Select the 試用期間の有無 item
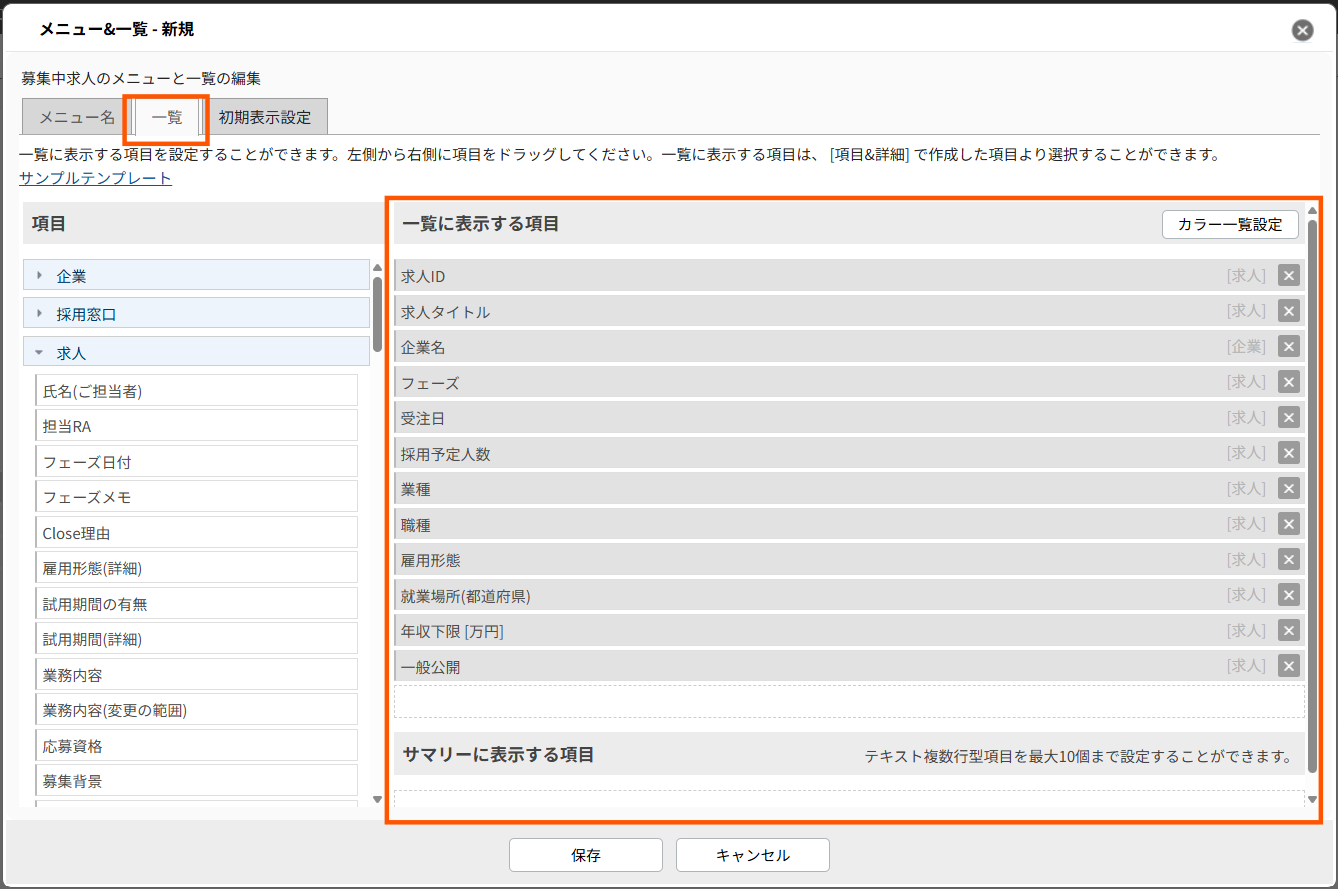The width and height of the screenshot is (1338, 889). (x=196, y=604)
